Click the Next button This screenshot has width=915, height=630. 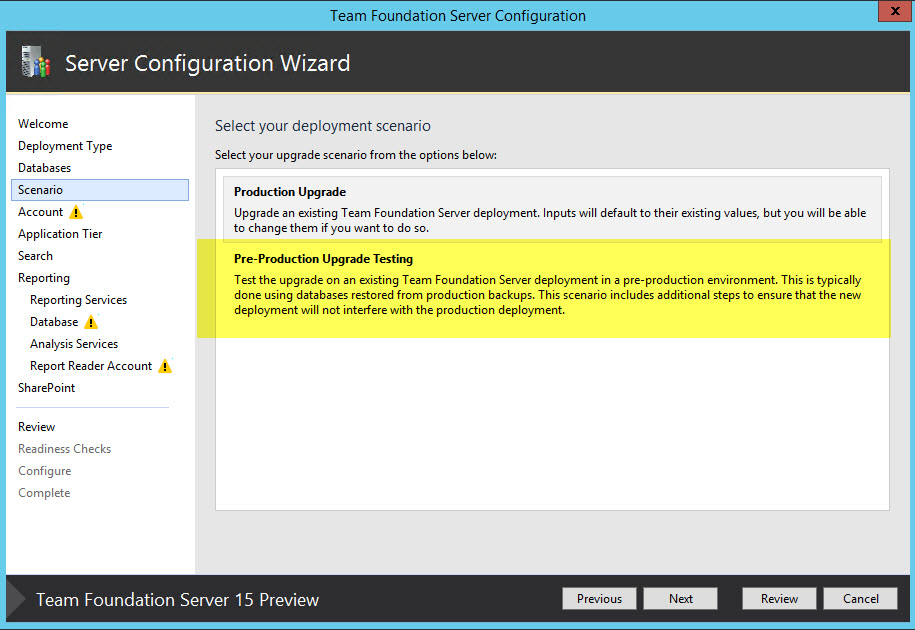pos(680,598)
